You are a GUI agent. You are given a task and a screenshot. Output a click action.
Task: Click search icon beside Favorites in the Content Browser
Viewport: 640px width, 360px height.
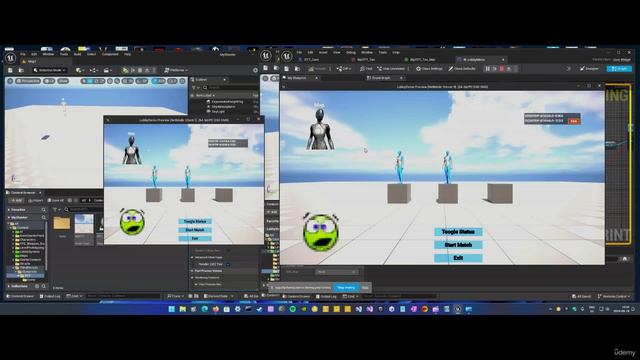coord(44,210)
